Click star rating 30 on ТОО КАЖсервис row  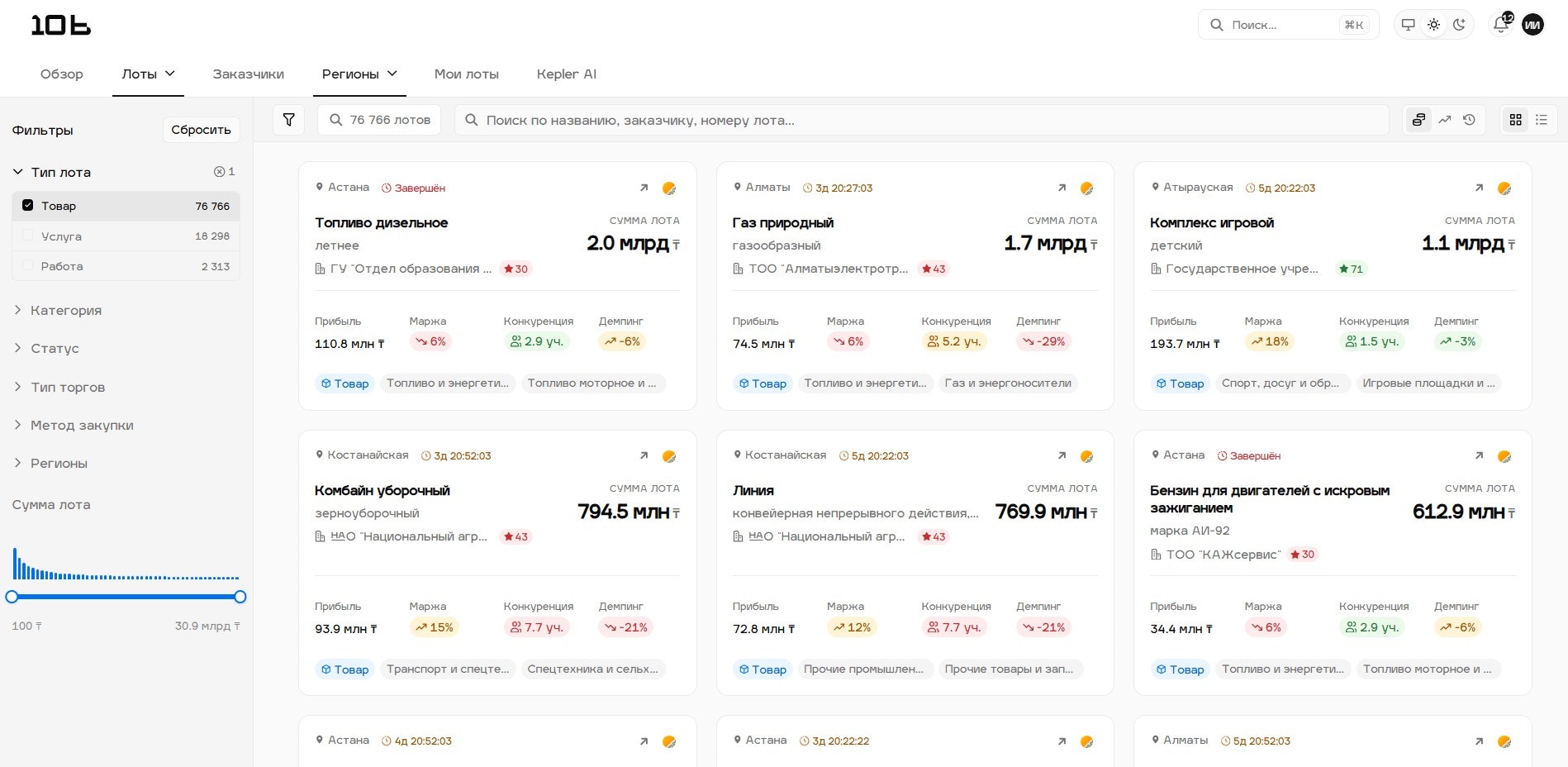[x=1303, y=555]
